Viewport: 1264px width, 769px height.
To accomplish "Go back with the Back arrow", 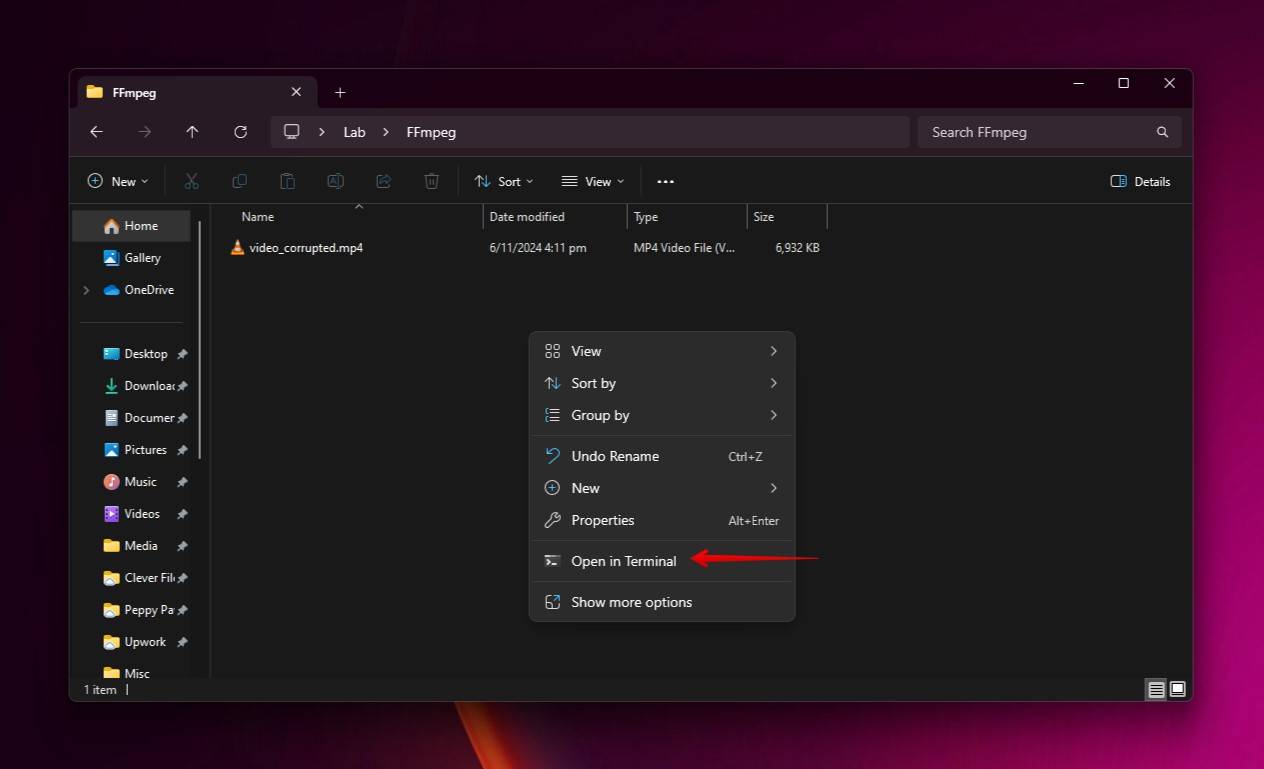I will coord(96,132).
